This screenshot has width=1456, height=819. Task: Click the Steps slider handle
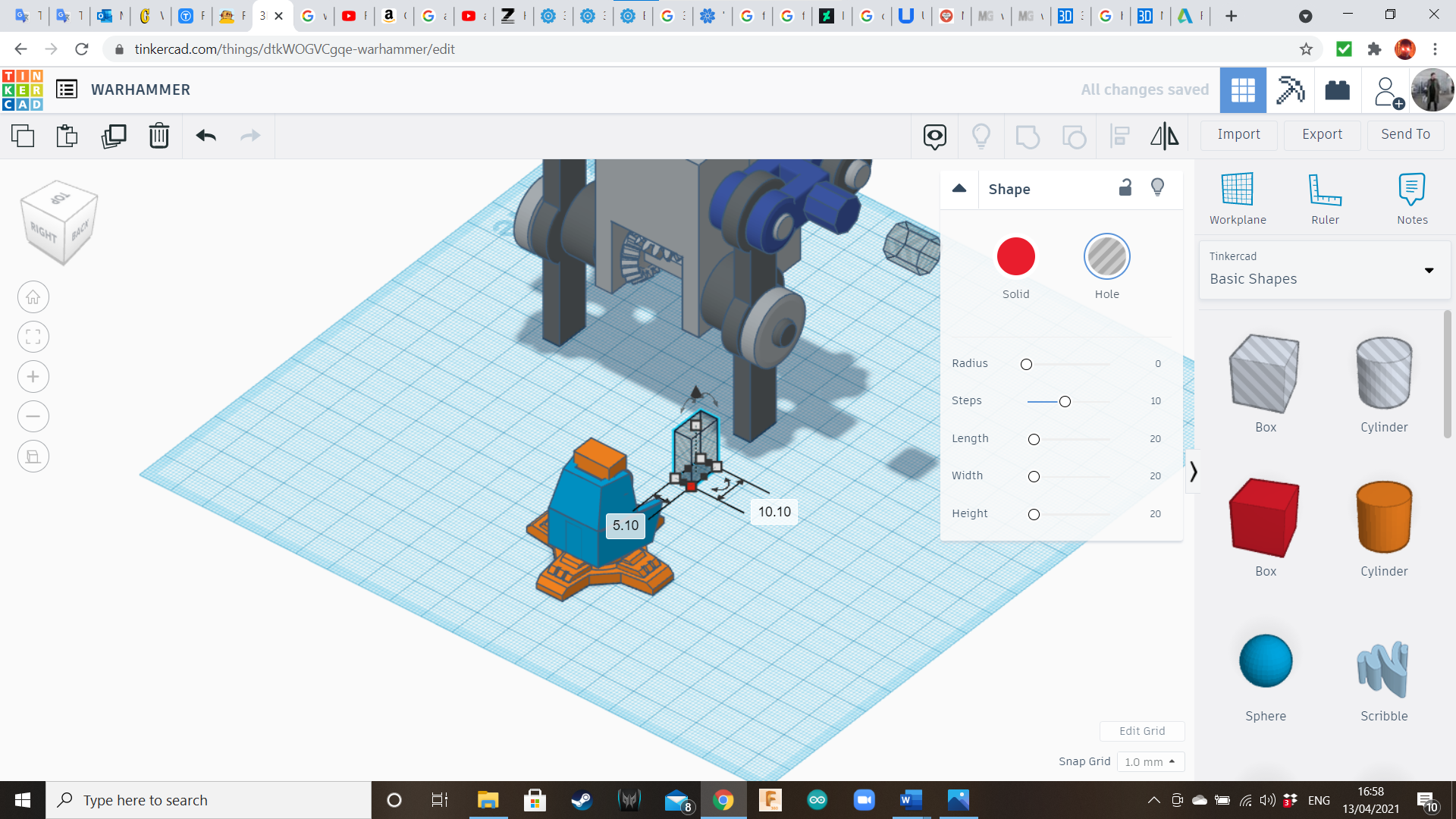coord(1065,402)
